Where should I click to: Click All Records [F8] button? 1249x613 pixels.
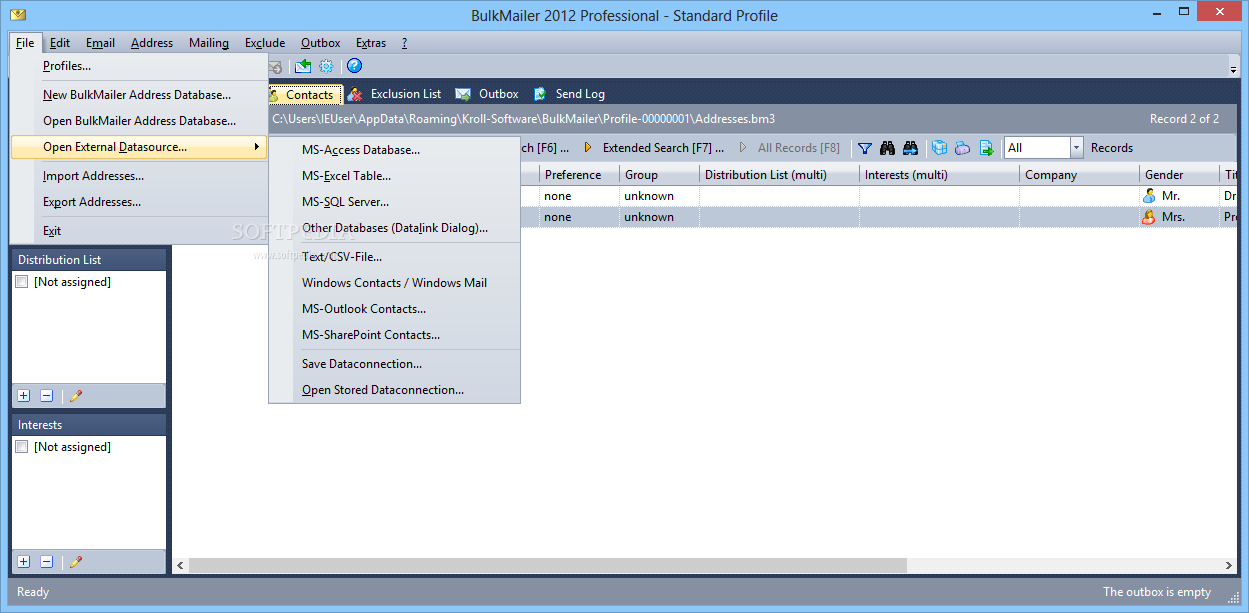790,148
